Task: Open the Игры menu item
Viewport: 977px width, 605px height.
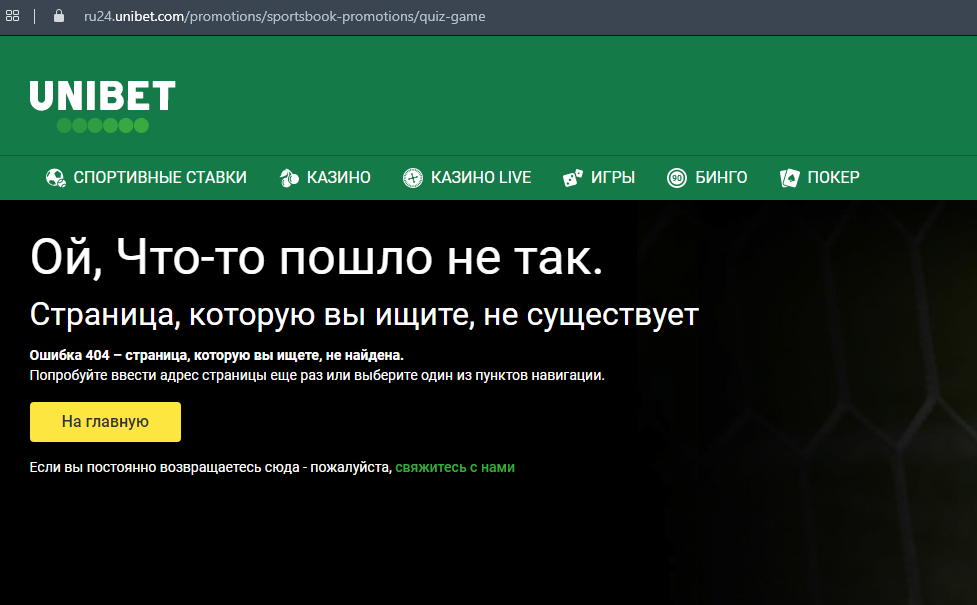Action: (x=599, y=178)
